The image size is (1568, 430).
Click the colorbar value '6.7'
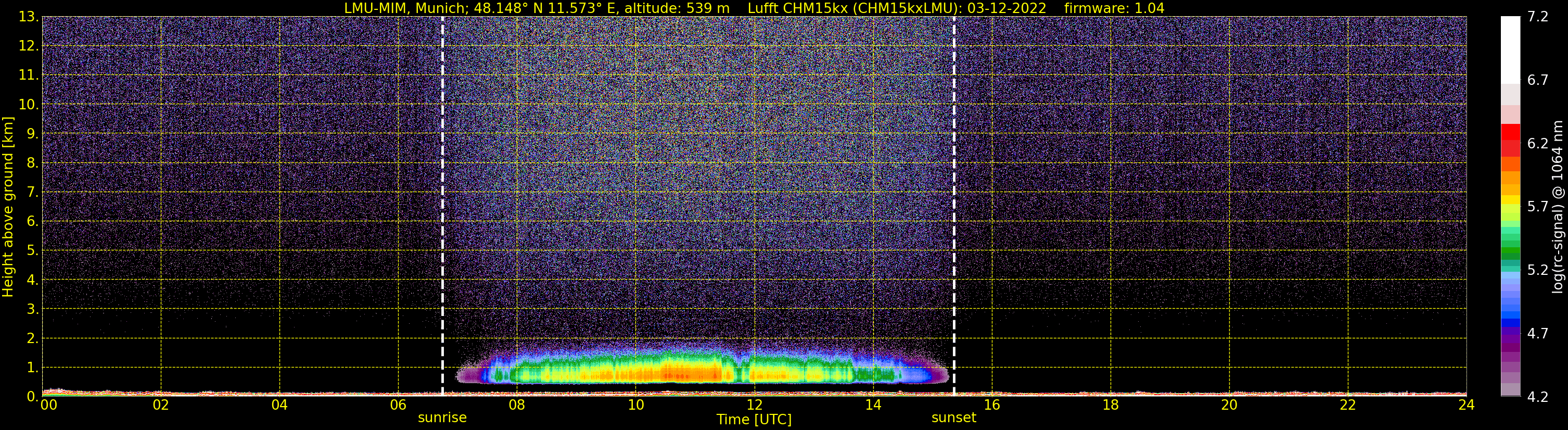tap(1538, 80)
